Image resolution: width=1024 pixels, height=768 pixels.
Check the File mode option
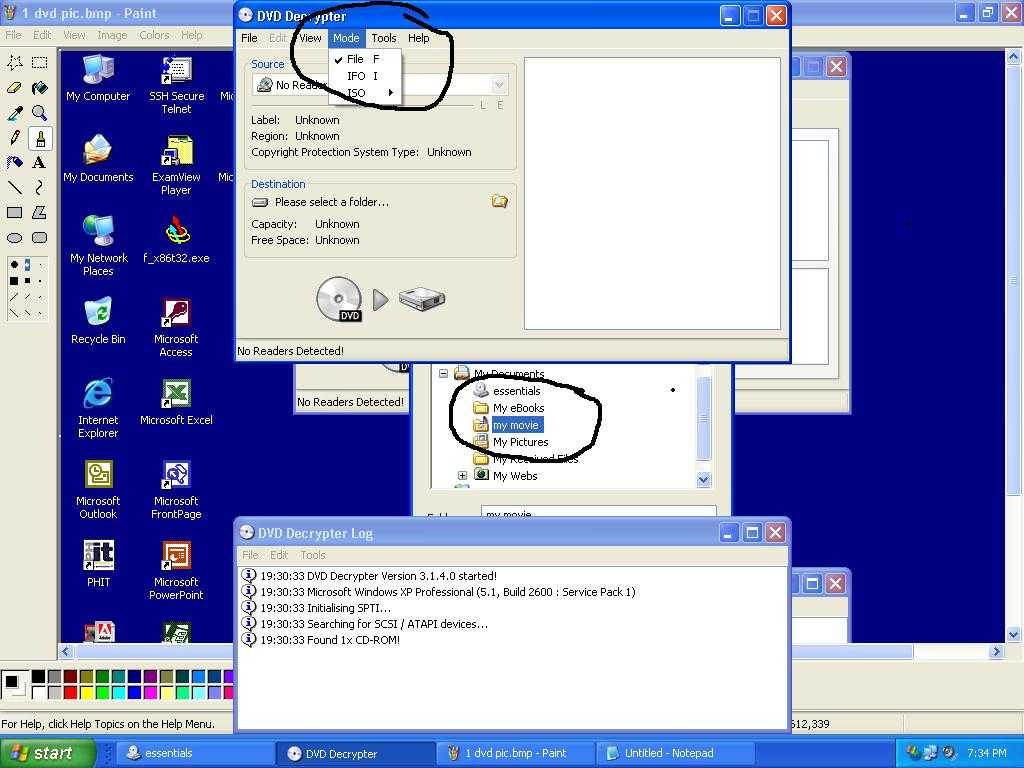click(x=355, y=59)
